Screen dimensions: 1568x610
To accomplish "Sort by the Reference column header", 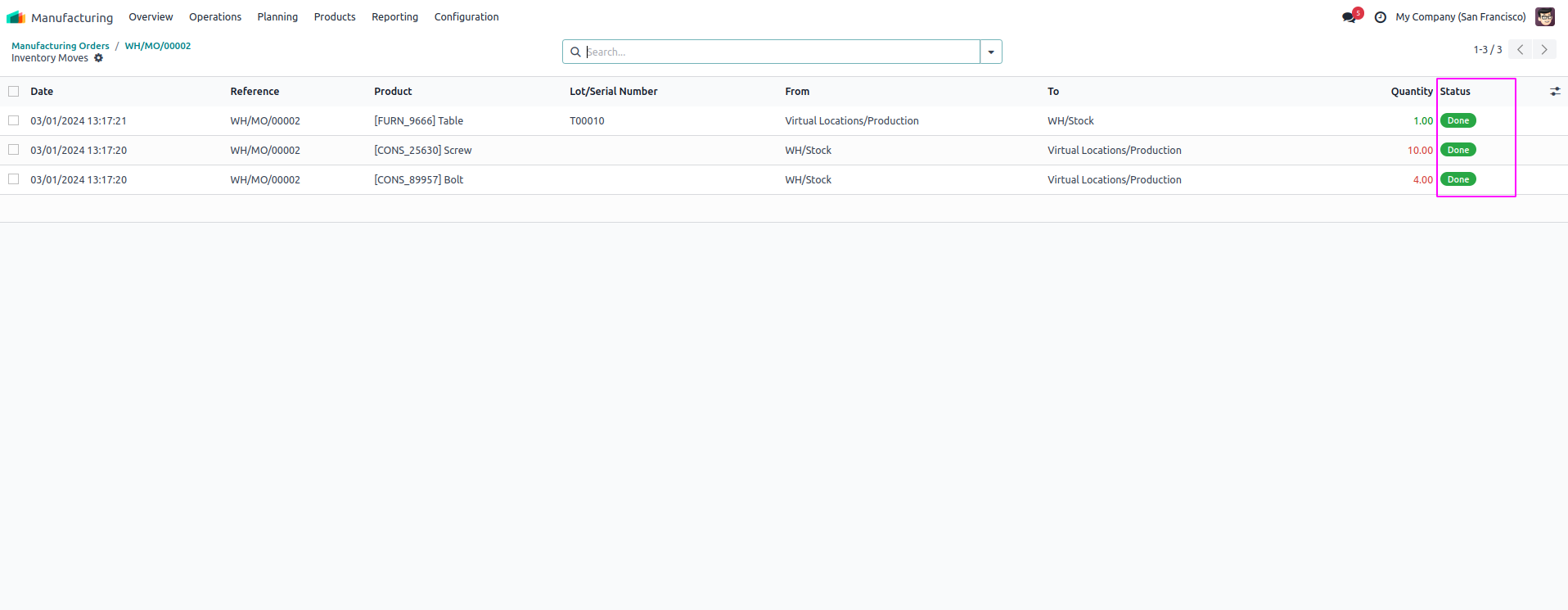I will (x=255, y=92).
